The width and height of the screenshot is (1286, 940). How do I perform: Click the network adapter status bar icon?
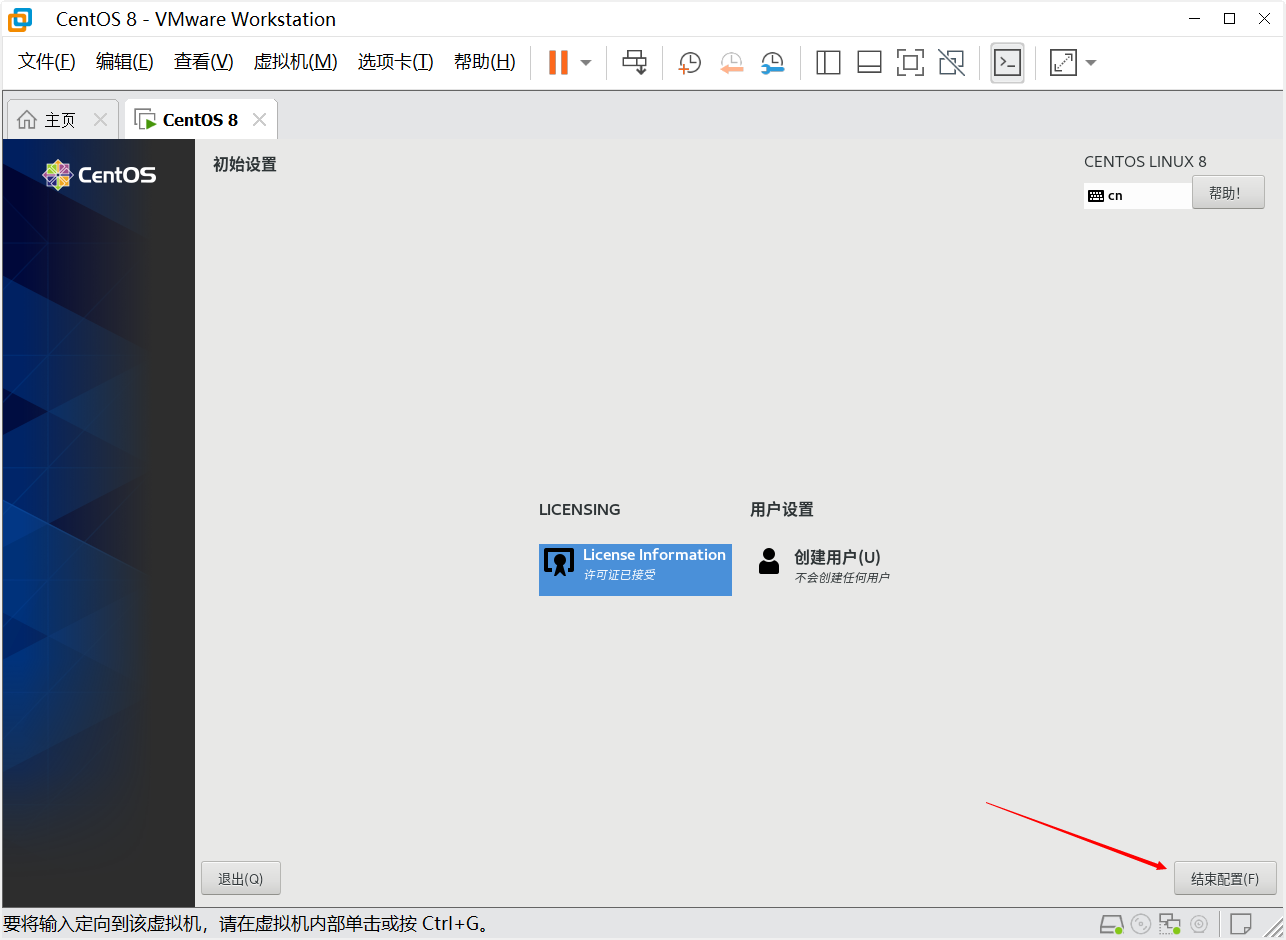pyautogui.click(x=1170, y=923)
